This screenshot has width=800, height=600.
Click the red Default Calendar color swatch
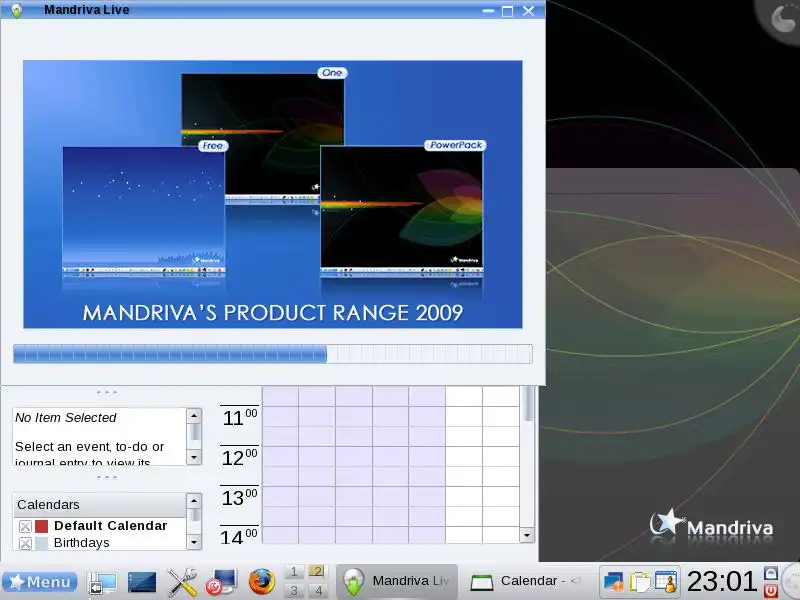pyautogui.click(x=42, y=526)
